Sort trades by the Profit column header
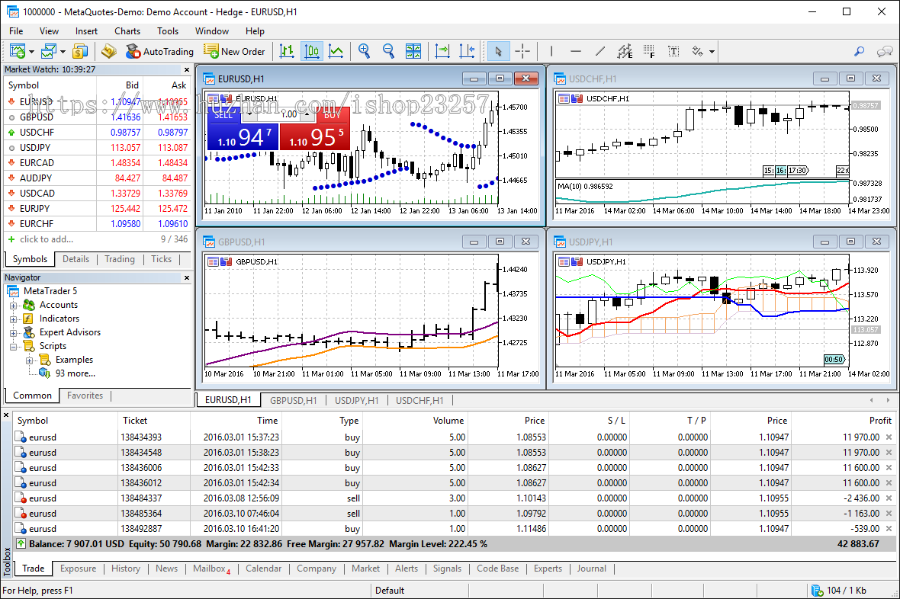900x599 pixels. pyautogui.click(x=844, y=421)
